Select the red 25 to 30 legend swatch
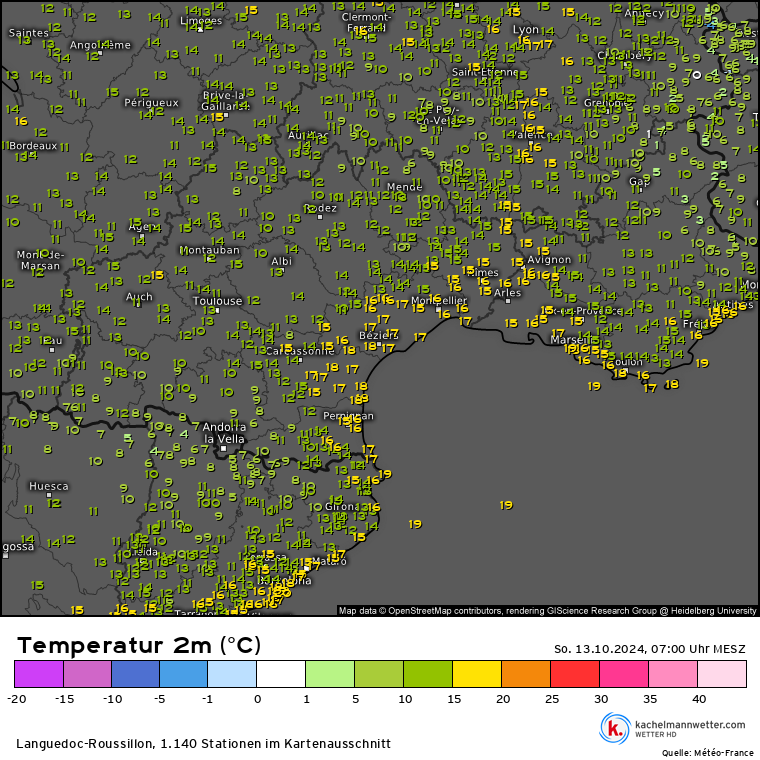760x760 pixels. click(x=575, y=674)
